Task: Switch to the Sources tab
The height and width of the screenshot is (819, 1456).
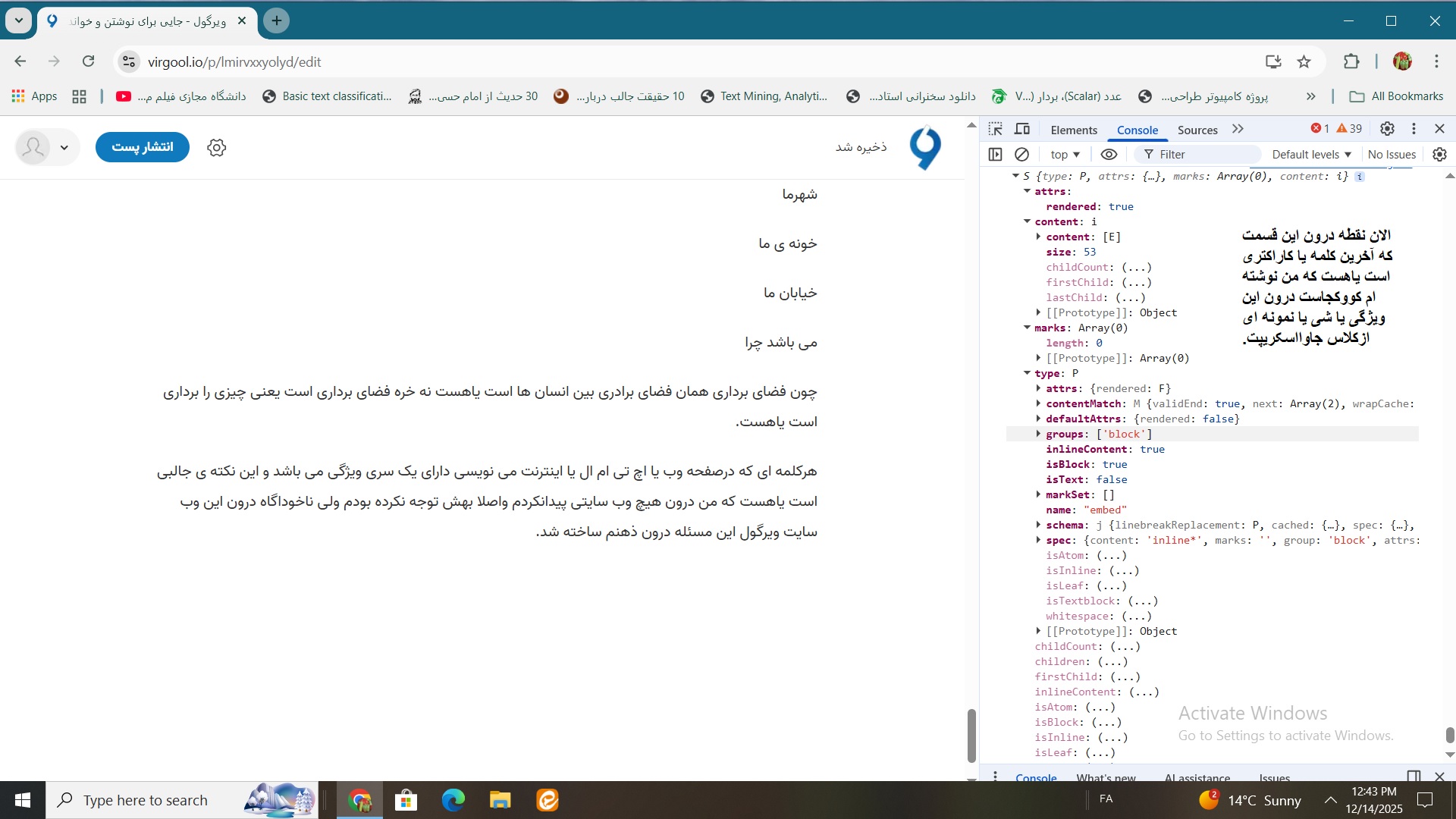Action: click(1197, 130)
